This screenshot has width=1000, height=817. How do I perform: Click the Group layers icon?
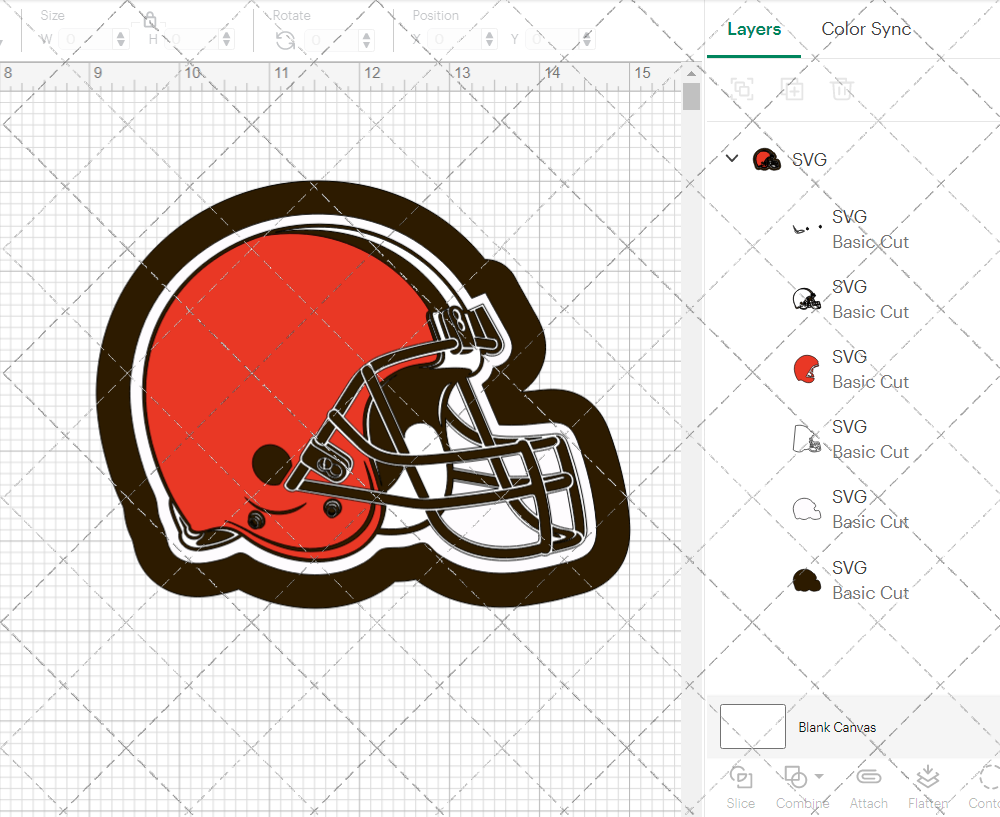tap(742, 88)
